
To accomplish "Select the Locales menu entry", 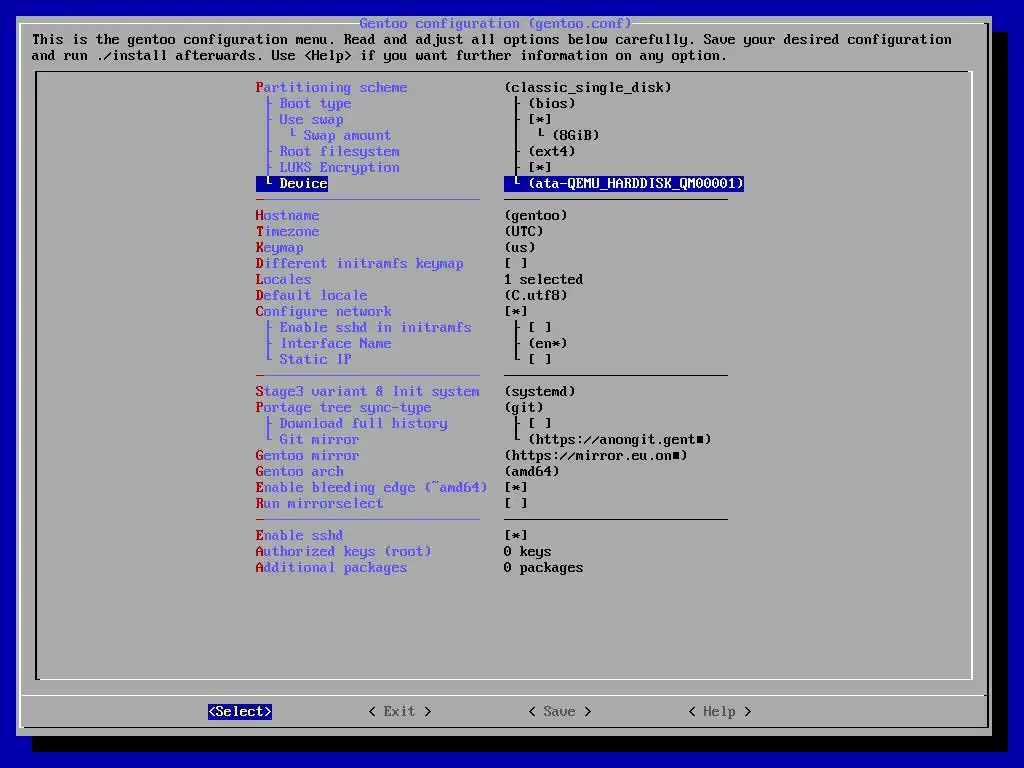I will tap(283, 280).
